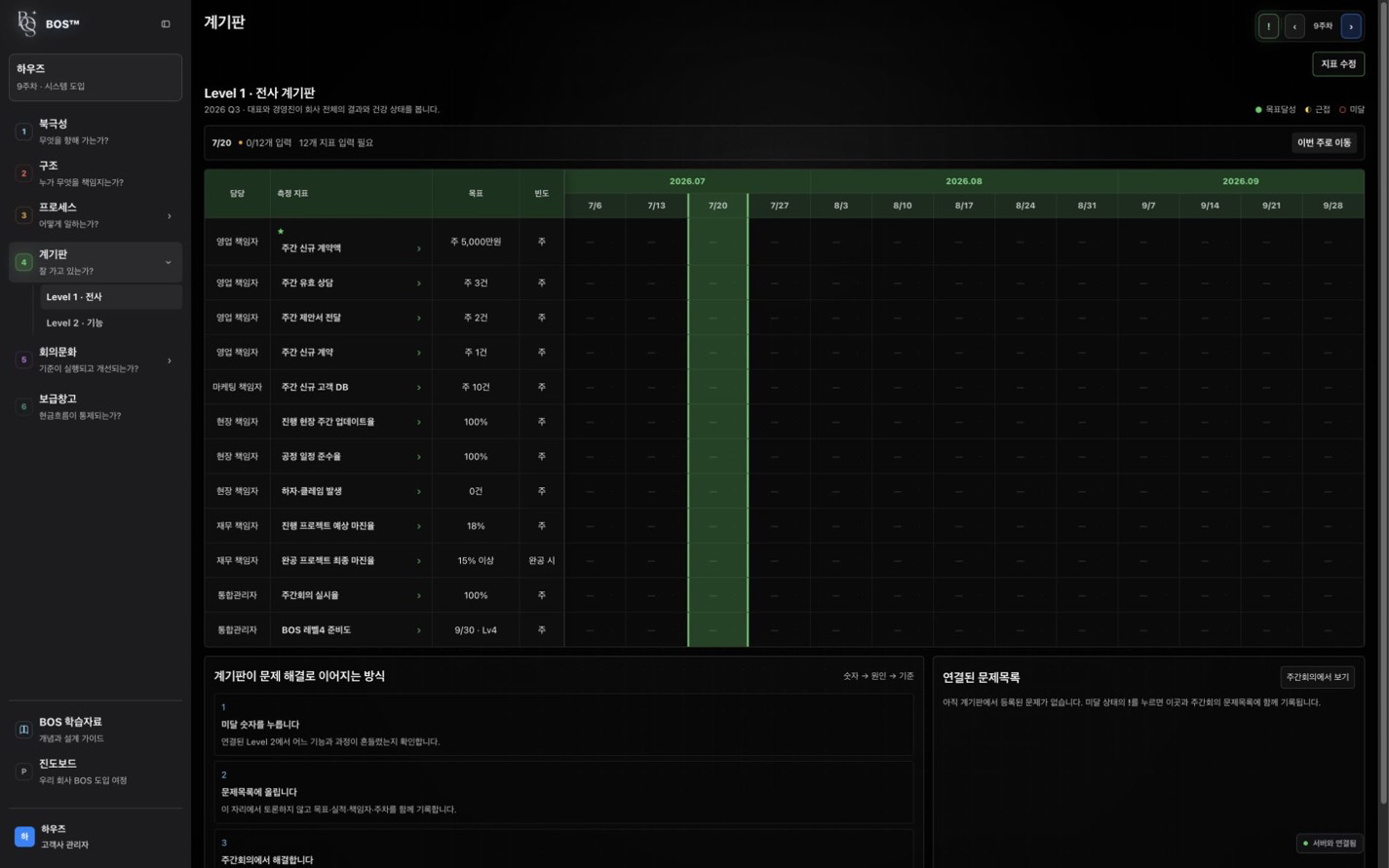Open the exclamation alert button next to 9주차
The height and width of the screenshot is (868, 1389).
click(x=1268, y=26)
